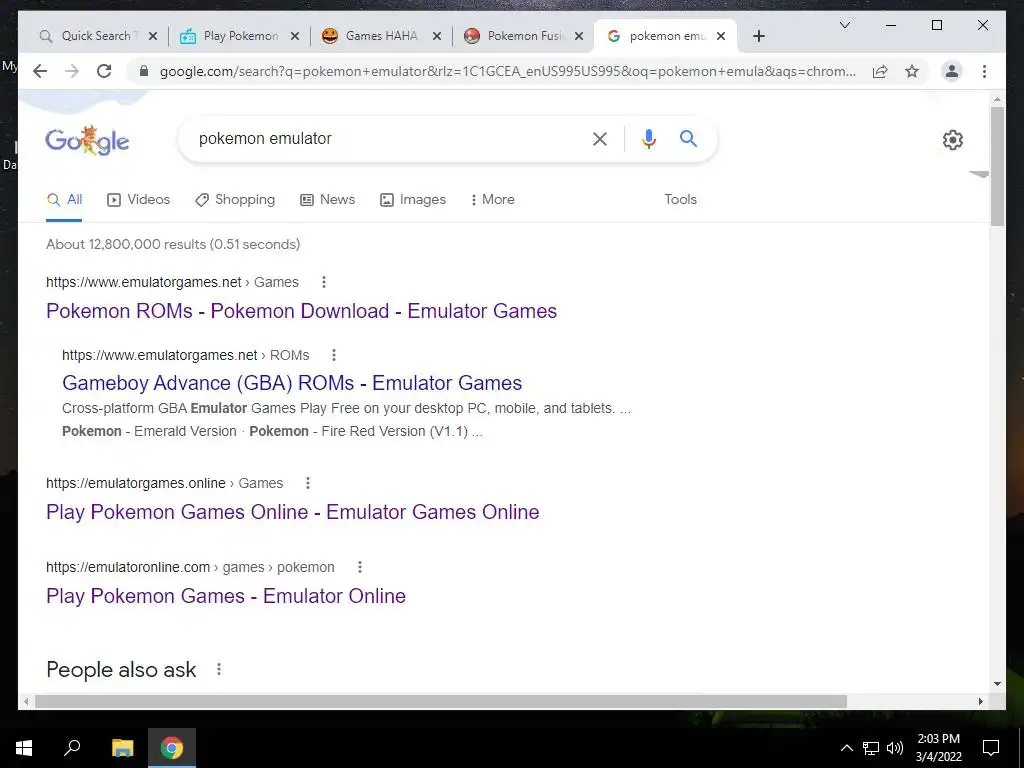Switch to News results

[x=327, y=200]
